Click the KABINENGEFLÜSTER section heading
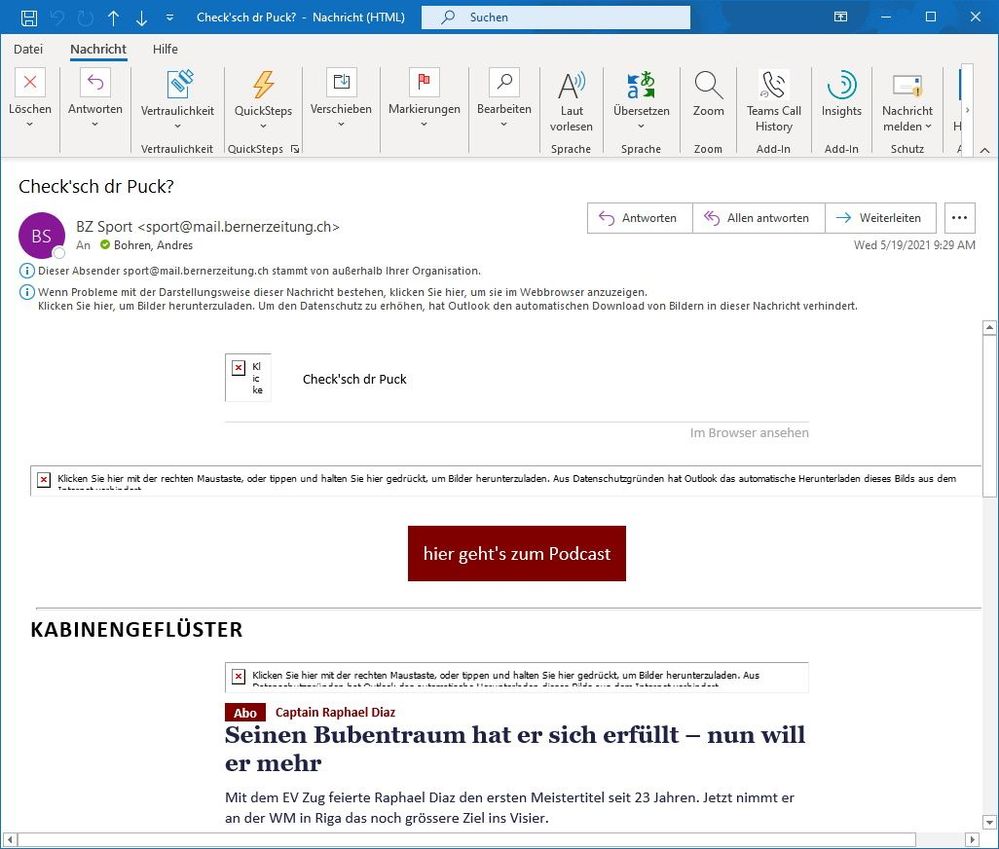This screenshot has height=849, width=999. click(136, 630)
